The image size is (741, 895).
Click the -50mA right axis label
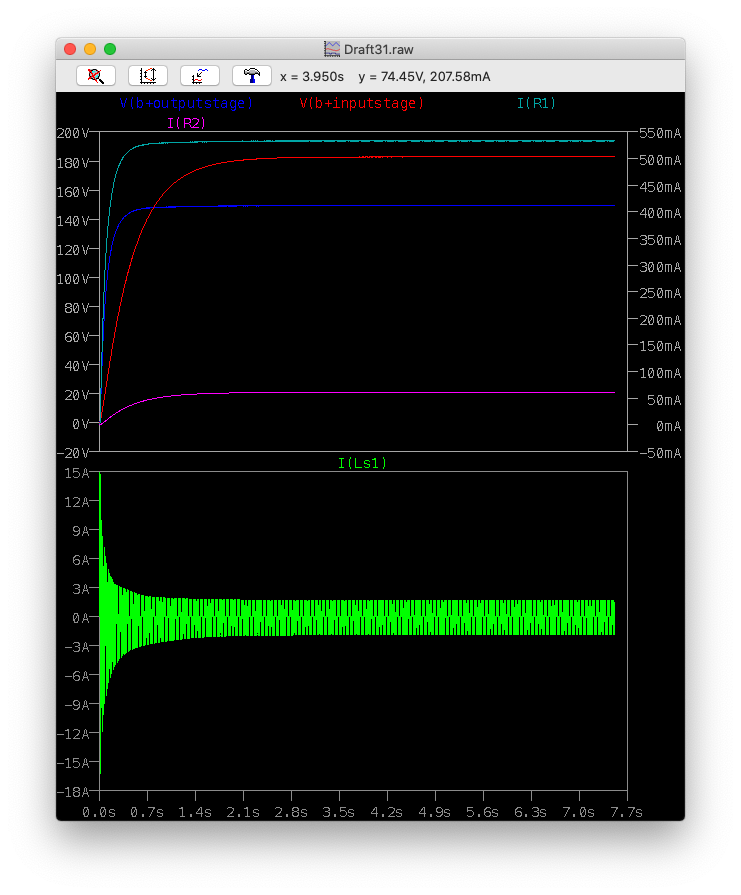660,453
